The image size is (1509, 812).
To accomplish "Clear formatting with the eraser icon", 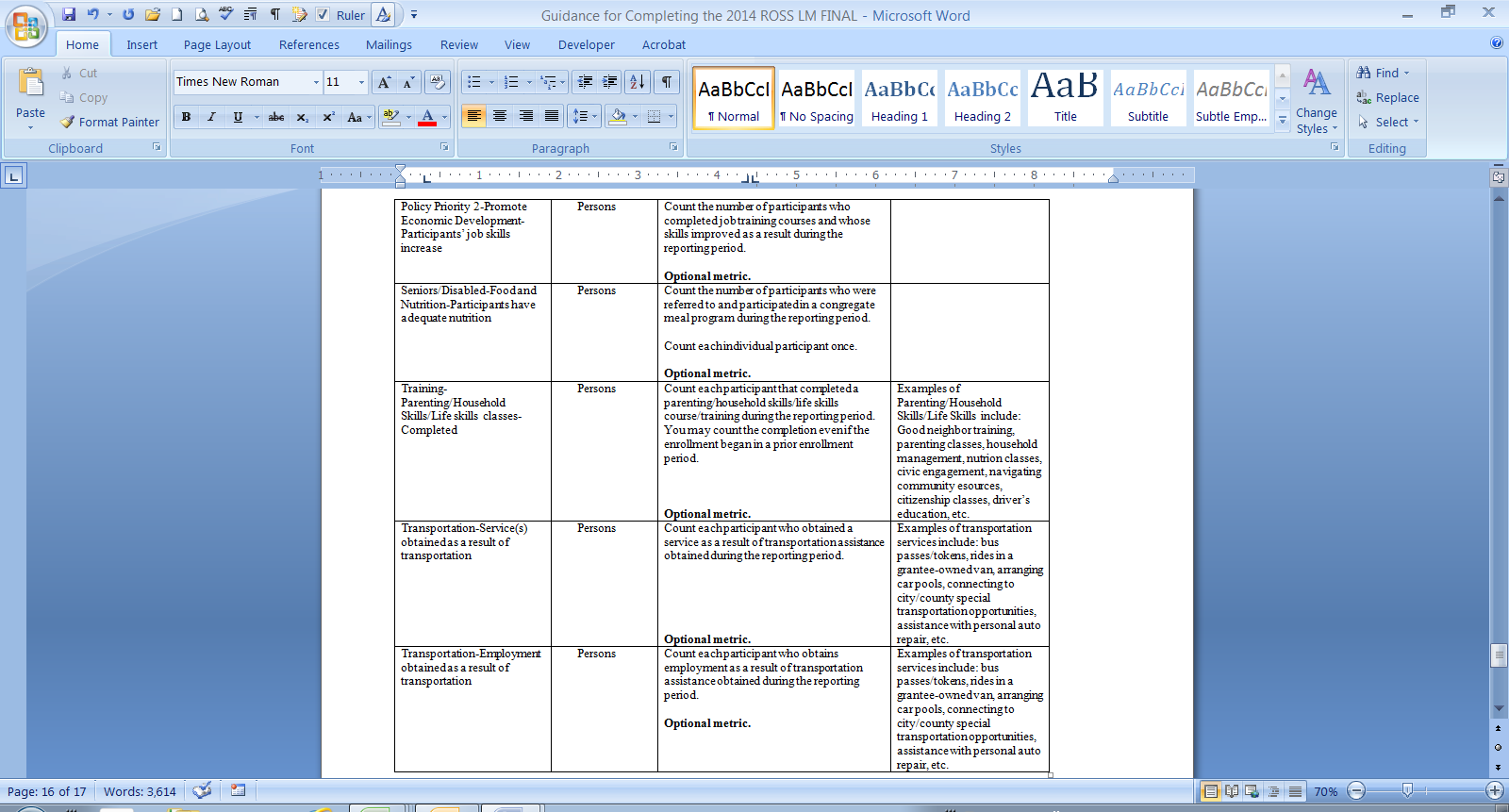I will click(437, 82).
